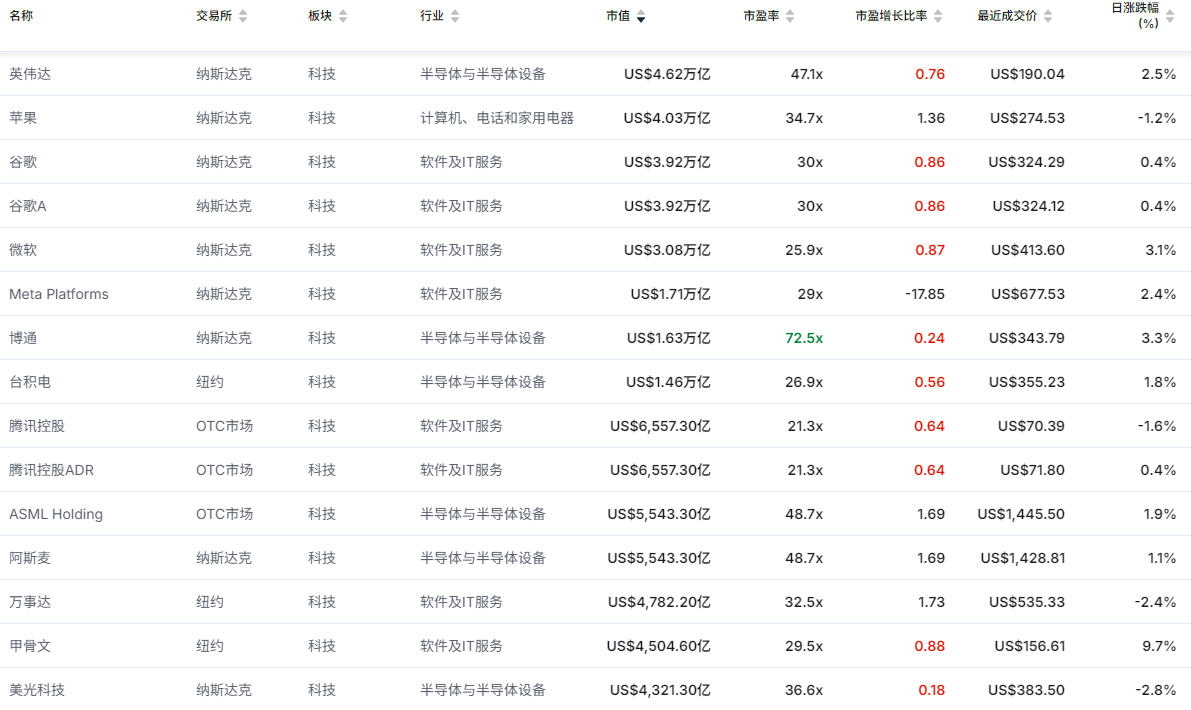Click the sort icon for 日涨跌幅 (%)
The height and width of the screenshot is (710, 1191).
point(1168,16)
